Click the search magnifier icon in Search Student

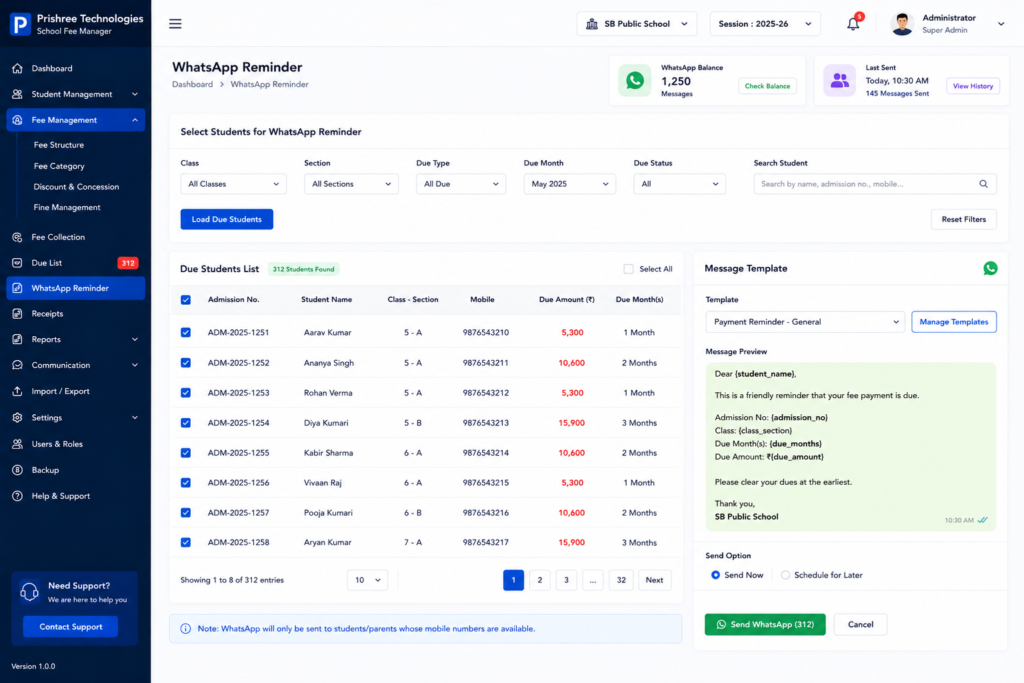[x=983, y=184]
